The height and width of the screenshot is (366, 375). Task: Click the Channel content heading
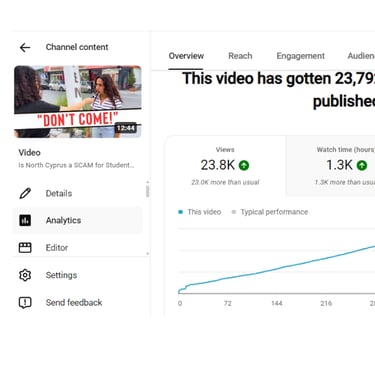77,47
